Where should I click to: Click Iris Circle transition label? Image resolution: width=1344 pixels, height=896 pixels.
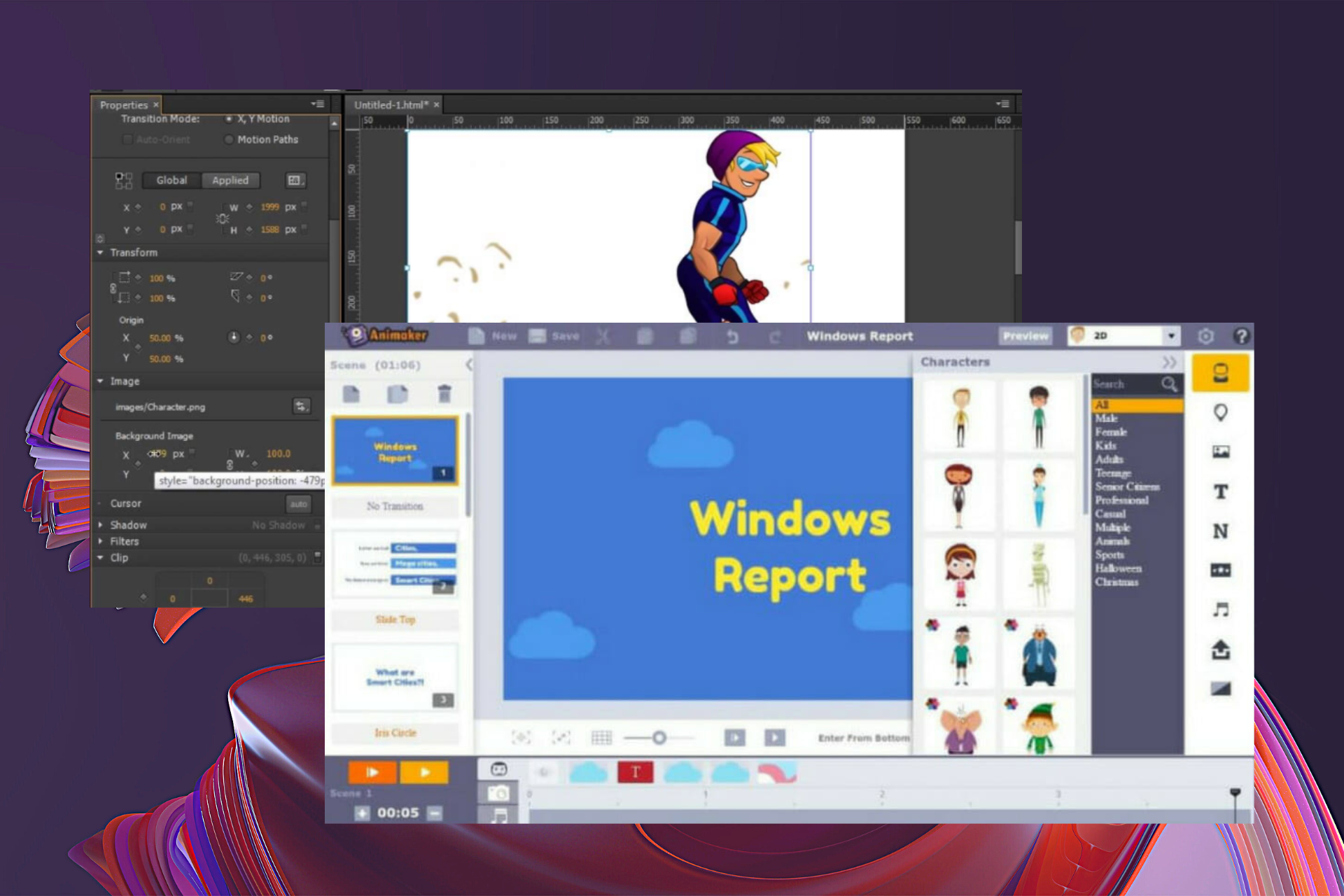395,733
